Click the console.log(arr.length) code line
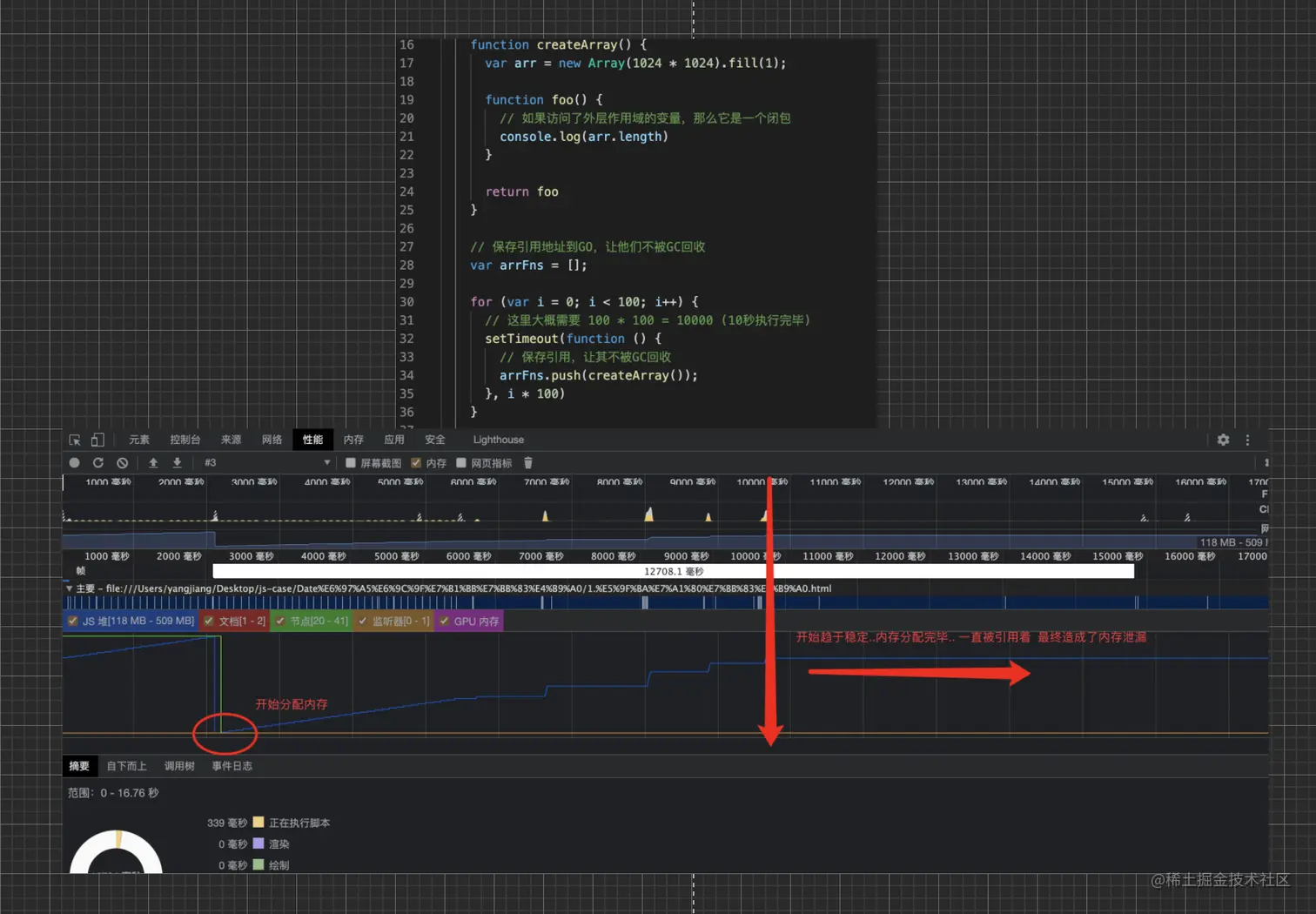This screenshot has height=914, width=1316. pos(584,137)
